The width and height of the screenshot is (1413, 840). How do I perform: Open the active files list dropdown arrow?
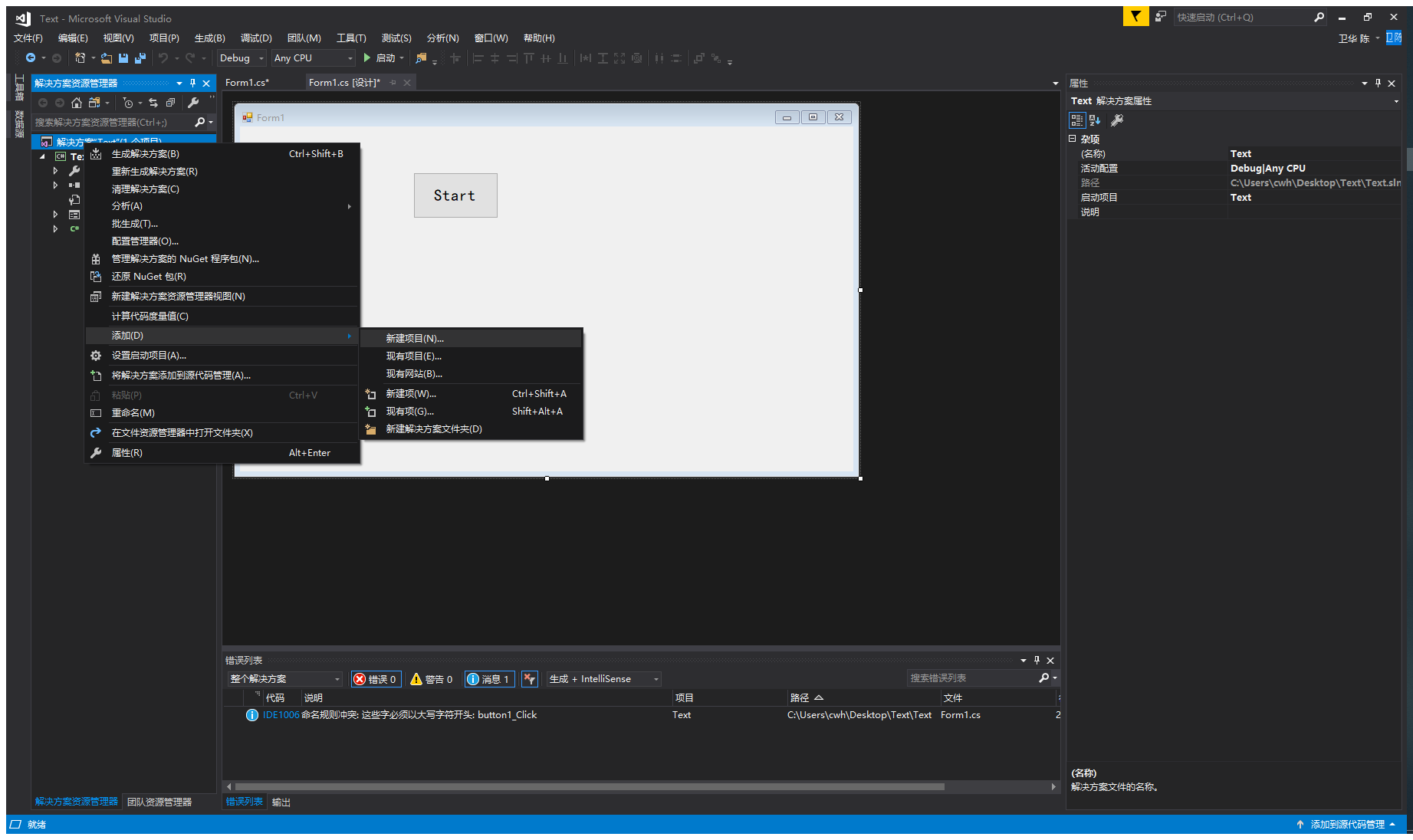[1055, 84]
